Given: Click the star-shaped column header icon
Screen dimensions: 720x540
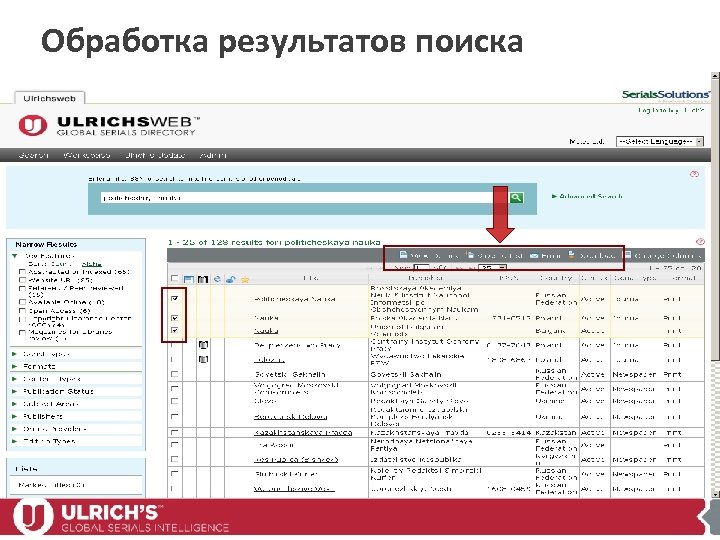Looking at the screenshot, I should (x=245, y=279).
